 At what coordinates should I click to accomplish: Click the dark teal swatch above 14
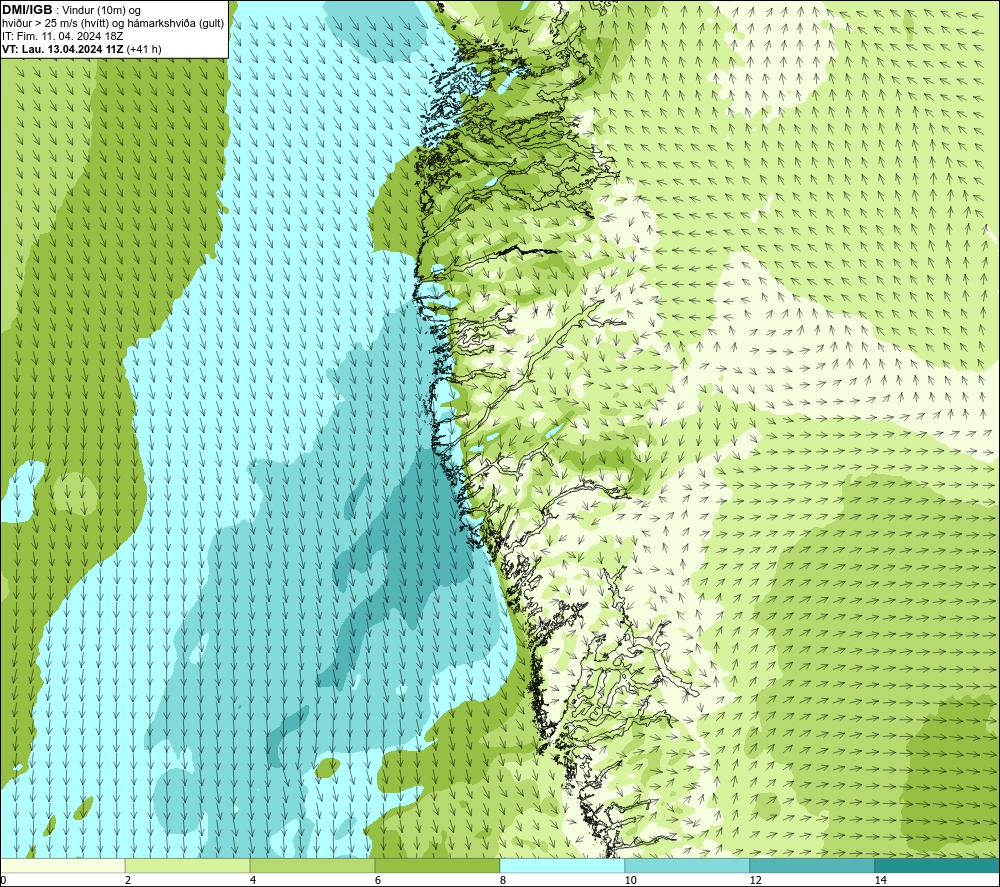click(937, 865)
